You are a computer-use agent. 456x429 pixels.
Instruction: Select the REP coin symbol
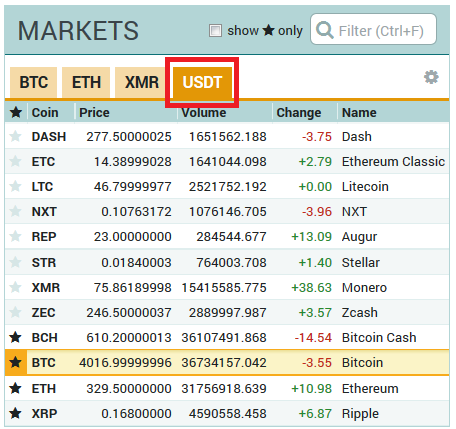tap(44, 237)
